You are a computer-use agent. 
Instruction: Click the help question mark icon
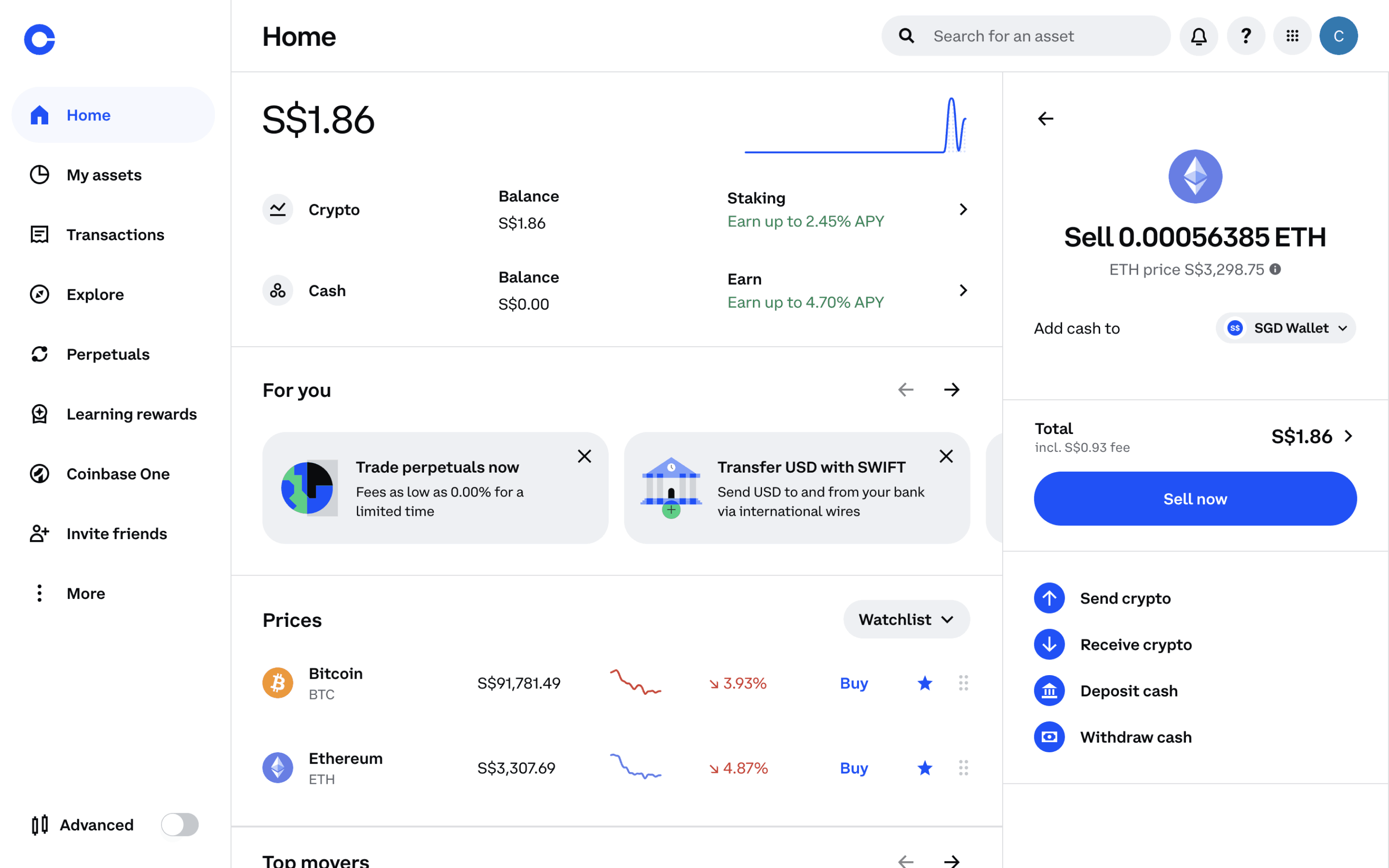coord(1246,36)
